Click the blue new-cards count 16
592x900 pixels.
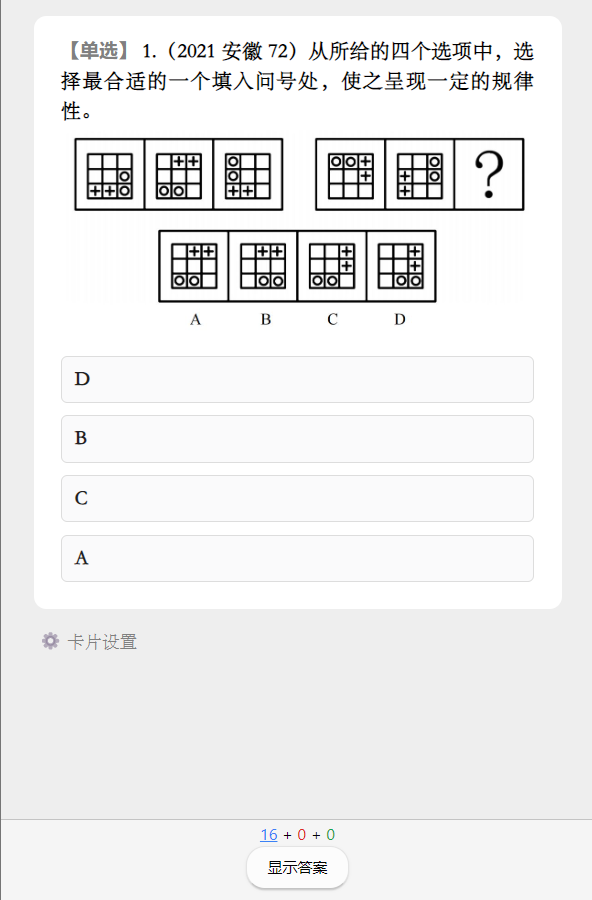pyautogui.click(x=269, y=835)
